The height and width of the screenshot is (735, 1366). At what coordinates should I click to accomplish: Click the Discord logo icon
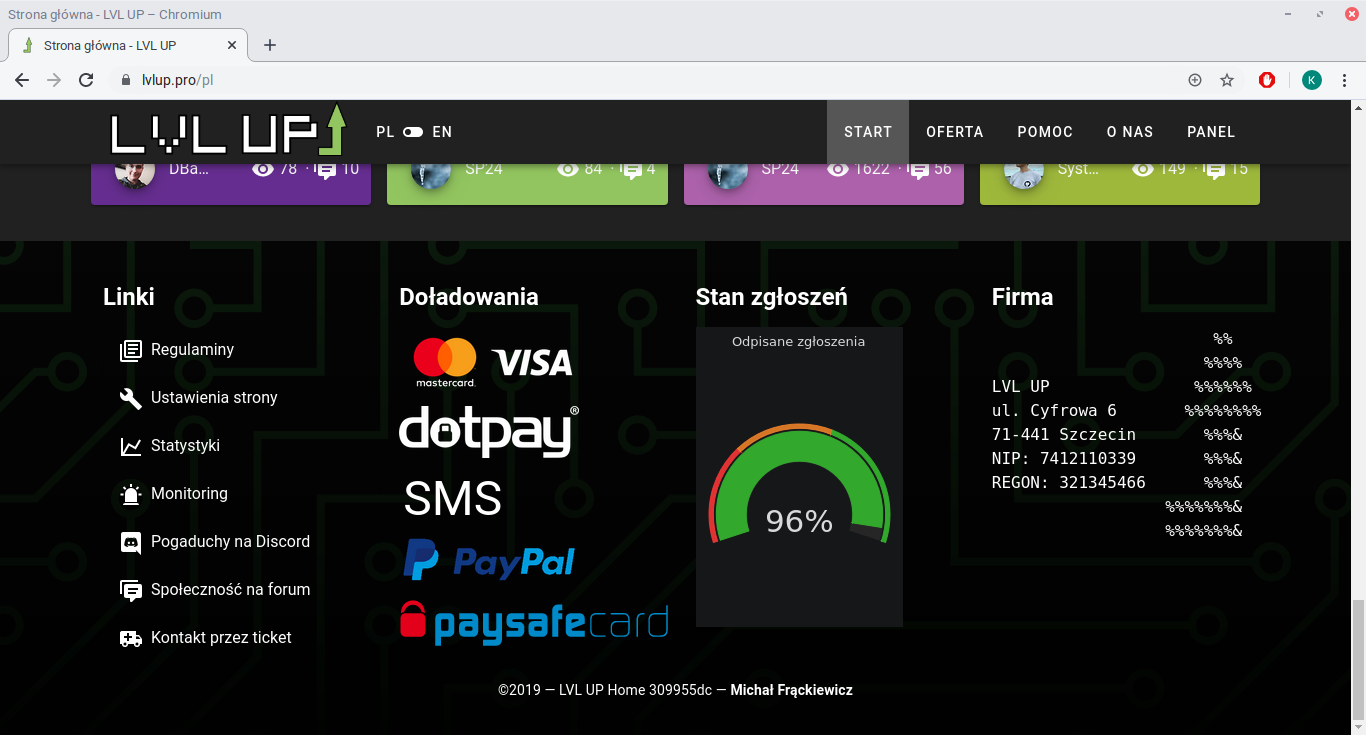[x=130, y=542]
